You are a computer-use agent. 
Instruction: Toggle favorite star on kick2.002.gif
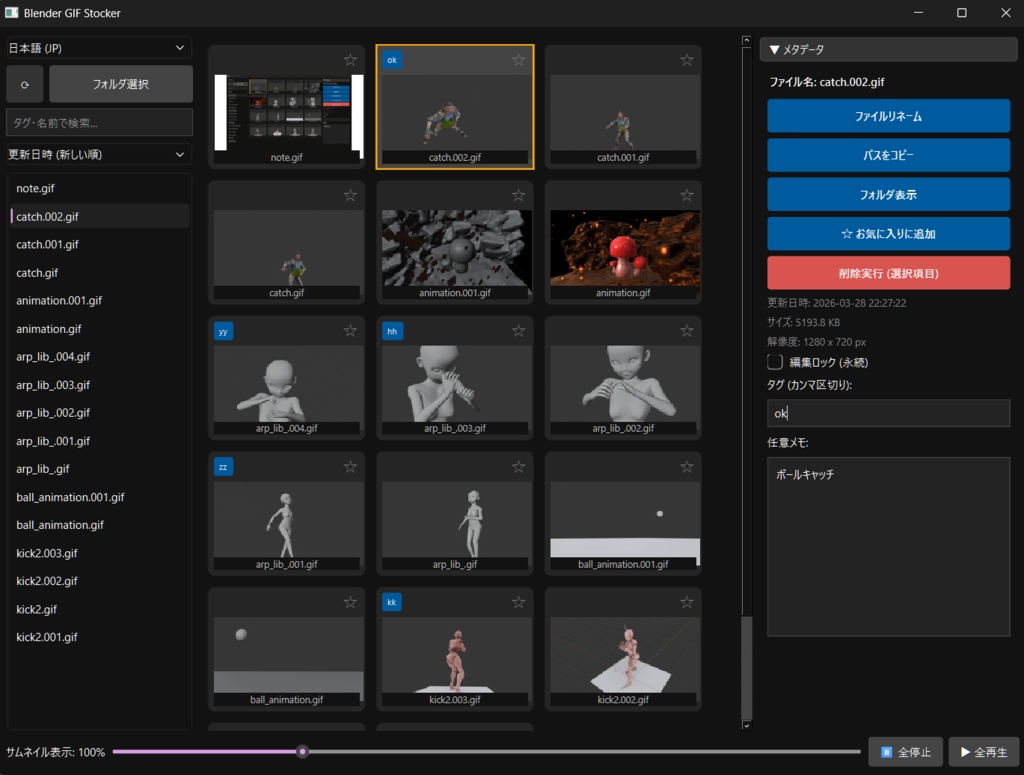click(x=686, y=601)
